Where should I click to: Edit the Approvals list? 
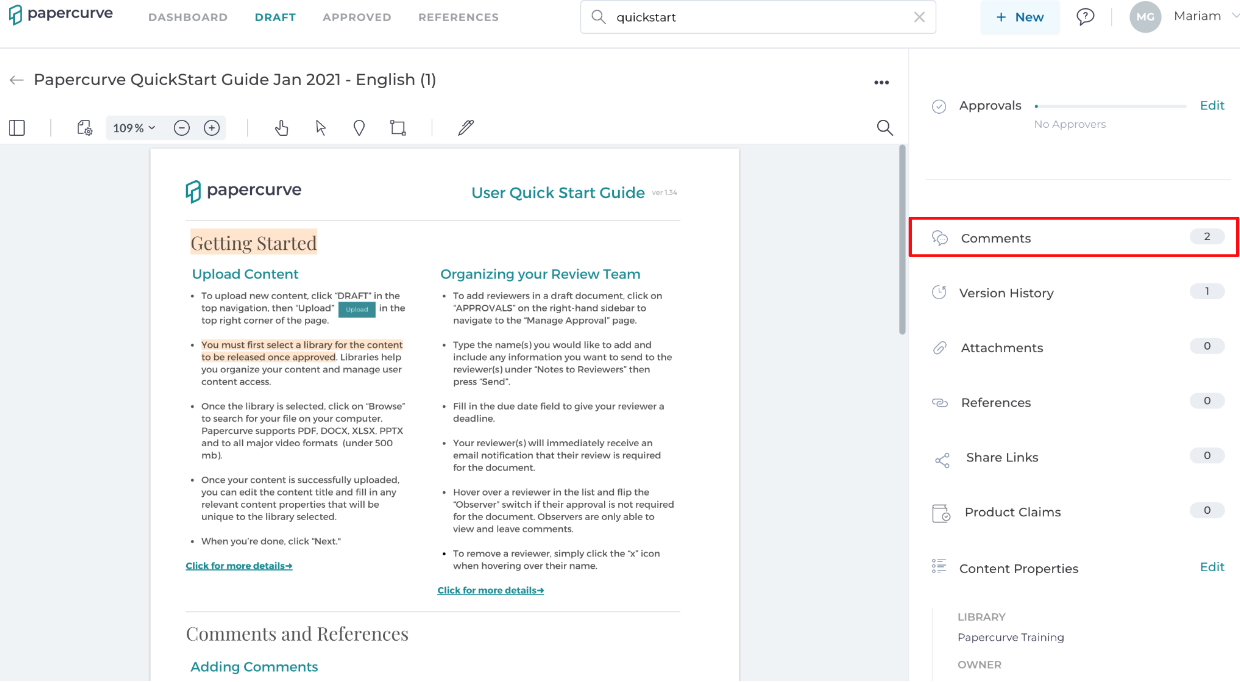click(x=1212, y=105)
